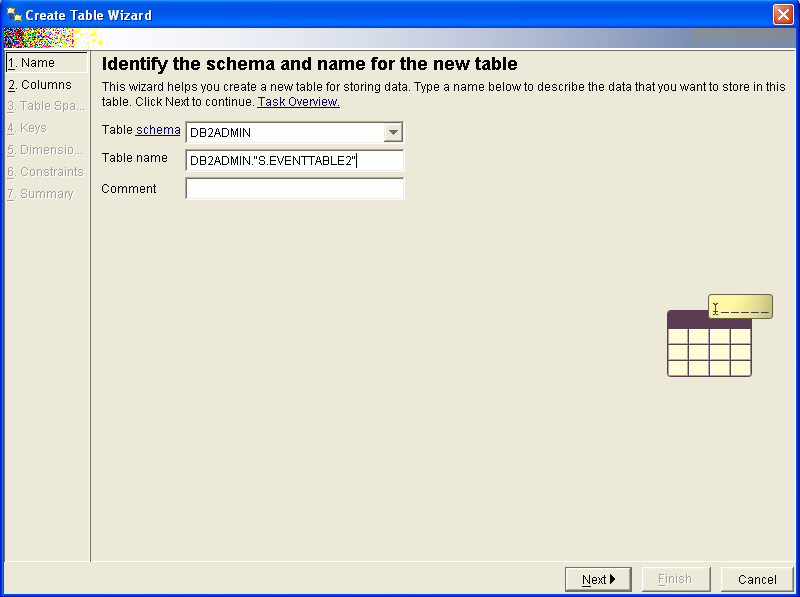The height and width of the screenshot is (597, 800).
Task: Cancel the Create Table Wizard
Action: [757, 580]
